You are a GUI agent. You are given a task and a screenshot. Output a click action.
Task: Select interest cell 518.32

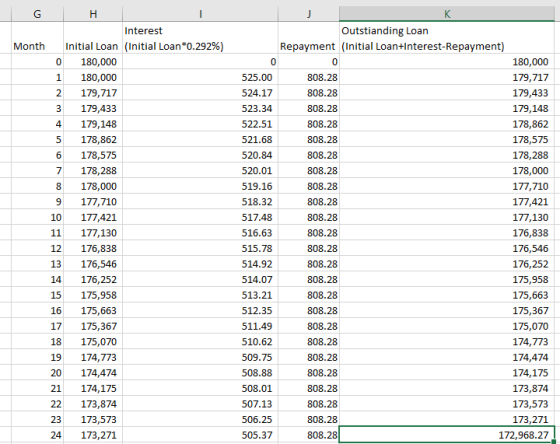click(200, 201)
